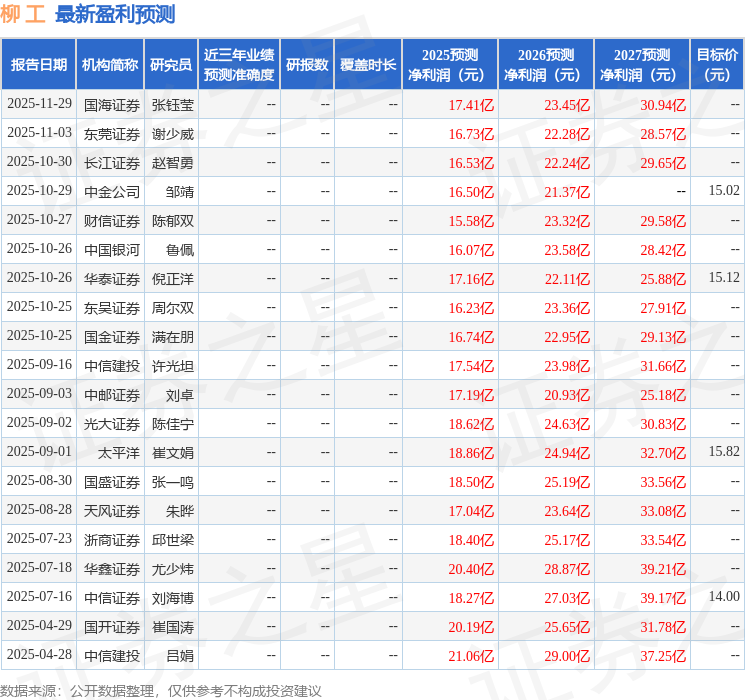Click the 研报数 column header
The width and height of the screenshot is (745, 700).
click(307, 64)
